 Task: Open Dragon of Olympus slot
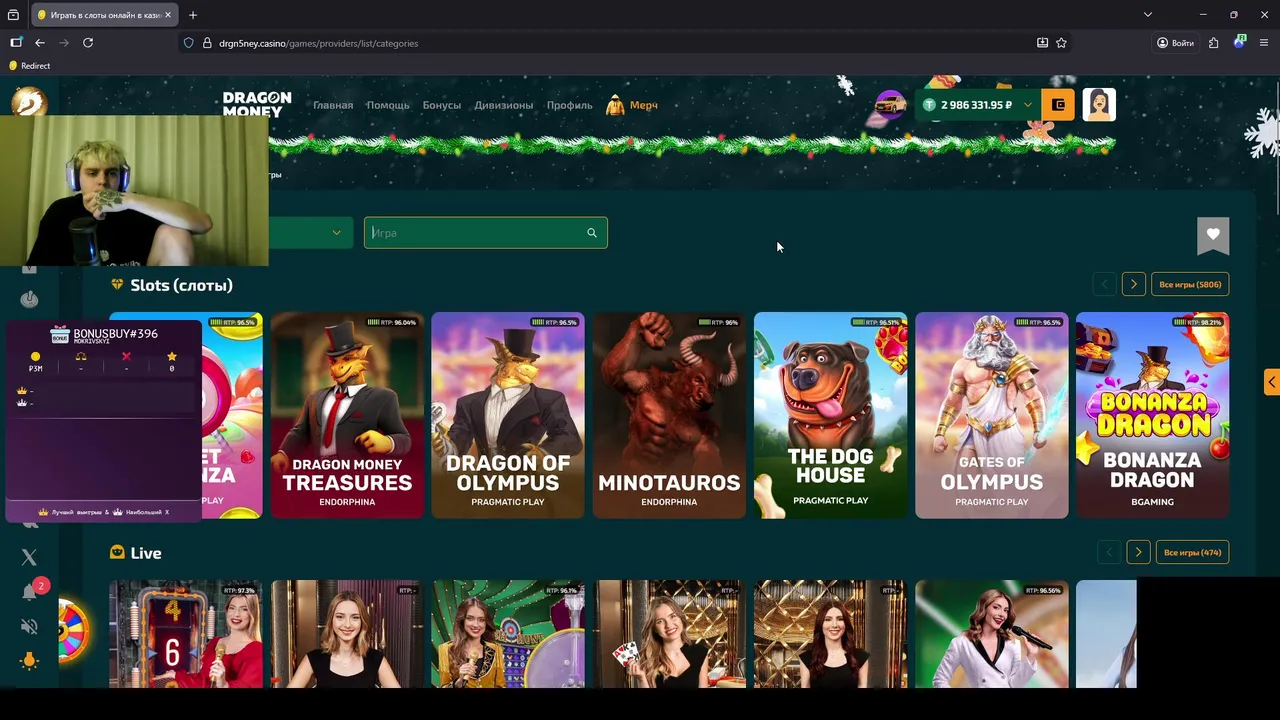coord(508,415)
